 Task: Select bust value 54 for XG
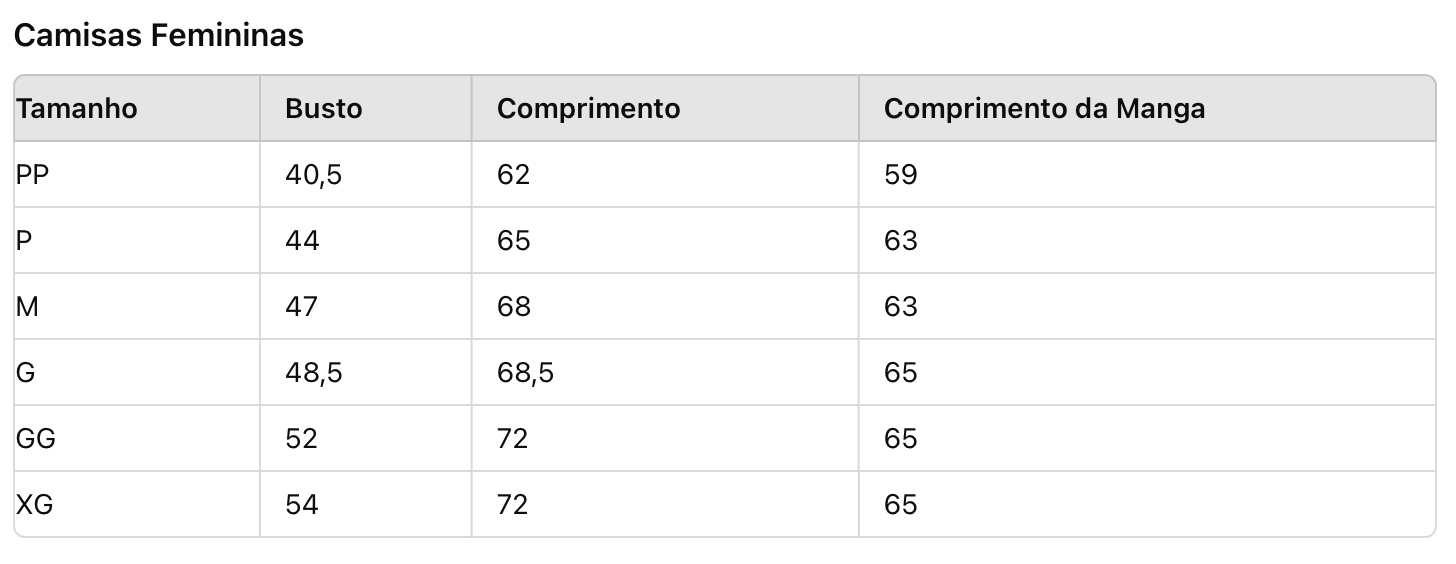pos(302,505)
